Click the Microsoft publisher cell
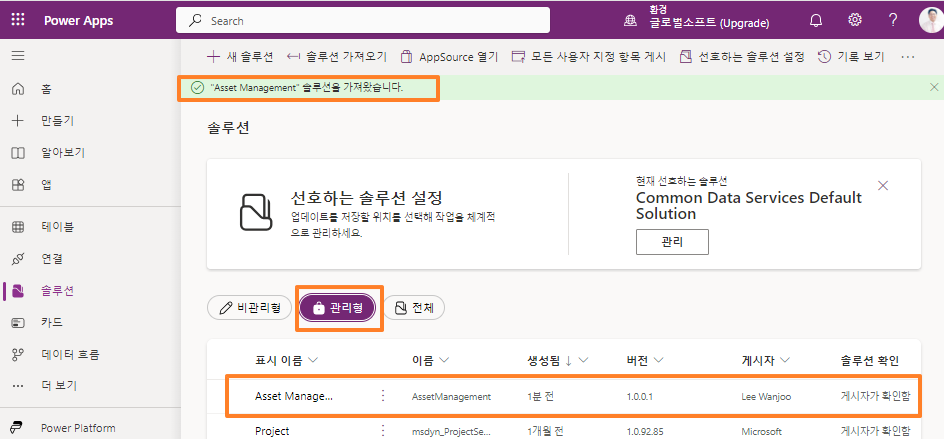944x439 pixels. click(761, 432)
